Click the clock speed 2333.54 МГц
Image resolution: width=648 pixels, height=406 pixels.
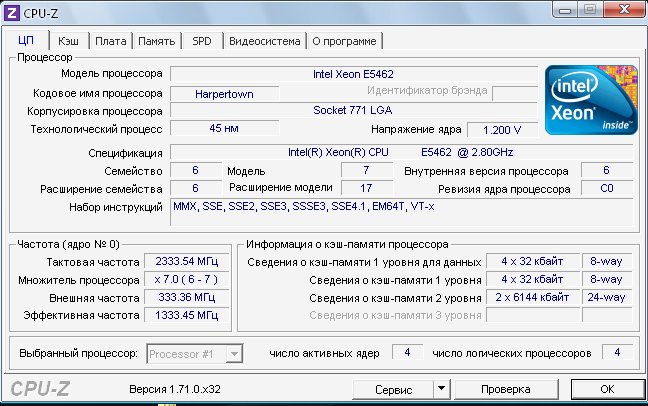187,261
